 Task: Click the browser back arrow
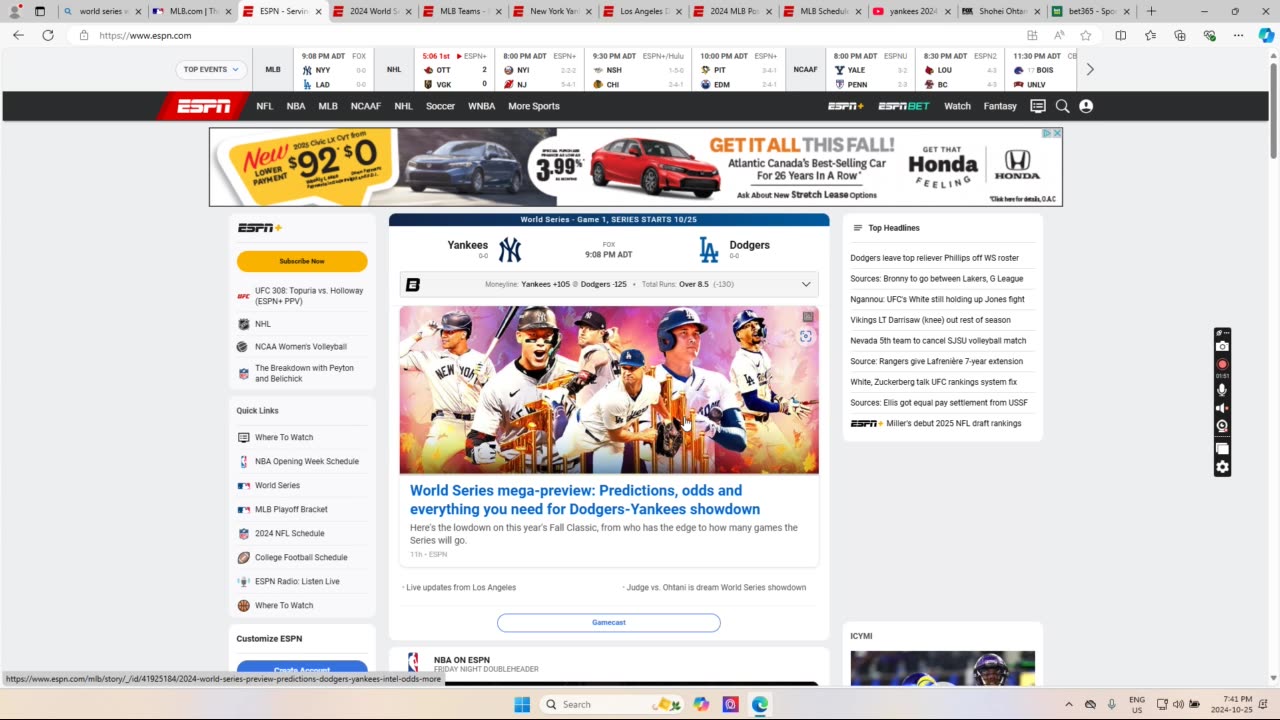[x=18, y=35]
